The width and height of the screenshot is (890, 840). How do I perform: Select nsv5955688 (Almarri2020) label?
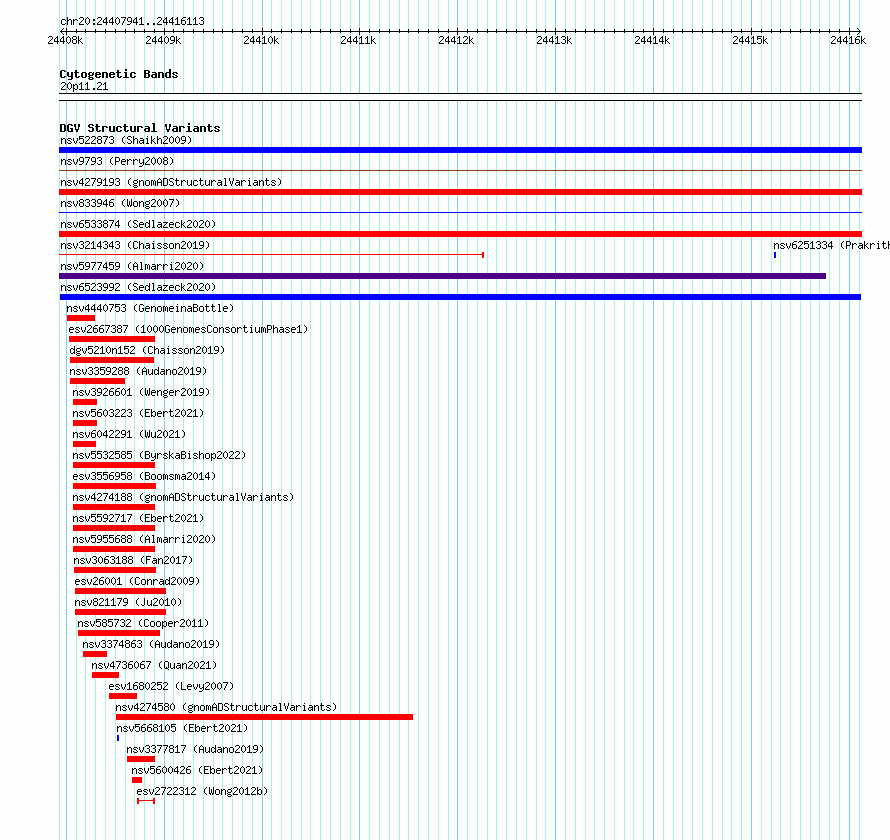[144, 539]
